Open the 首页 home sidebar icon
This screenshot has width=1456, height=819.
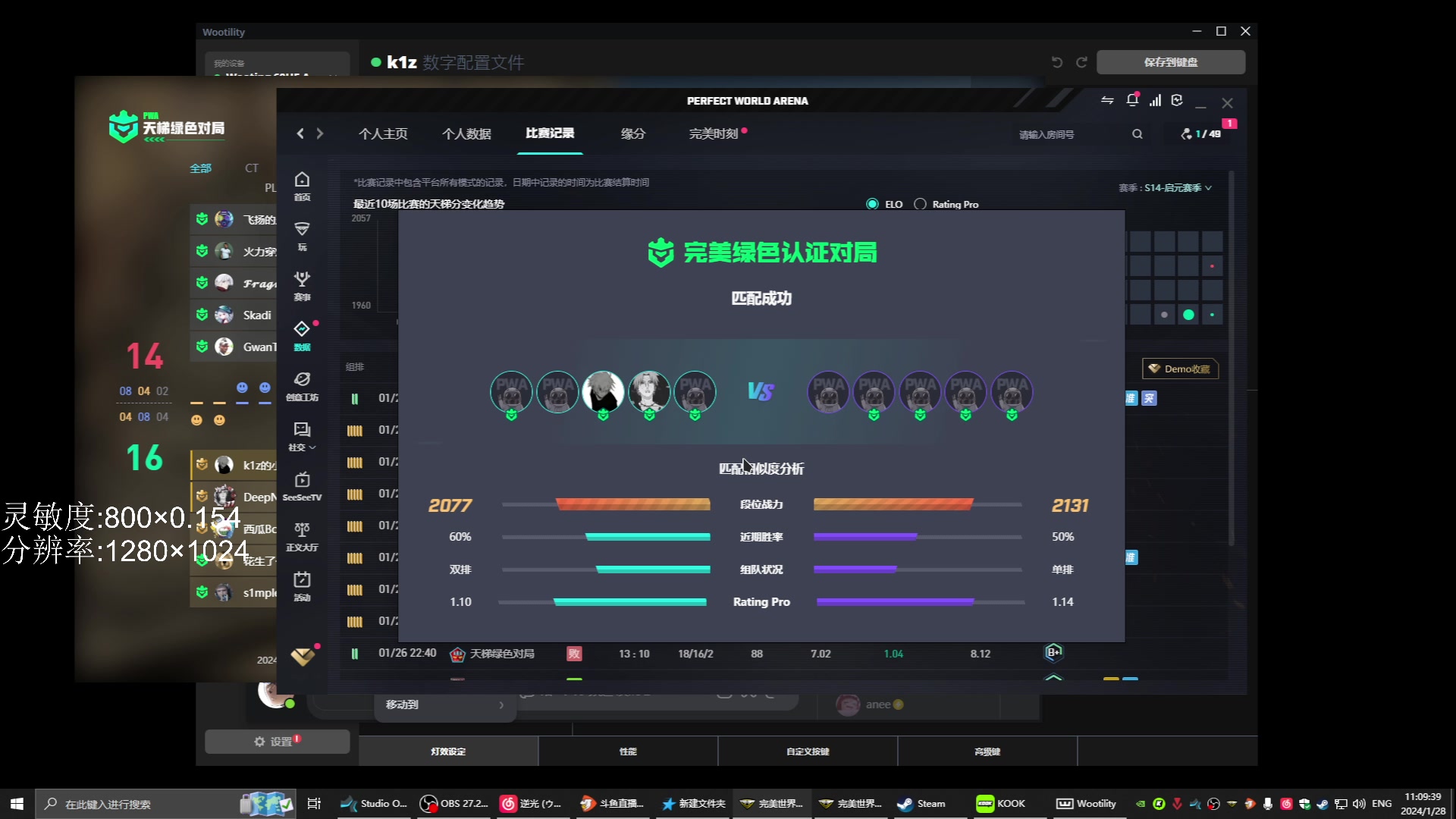tap(302, 186)
